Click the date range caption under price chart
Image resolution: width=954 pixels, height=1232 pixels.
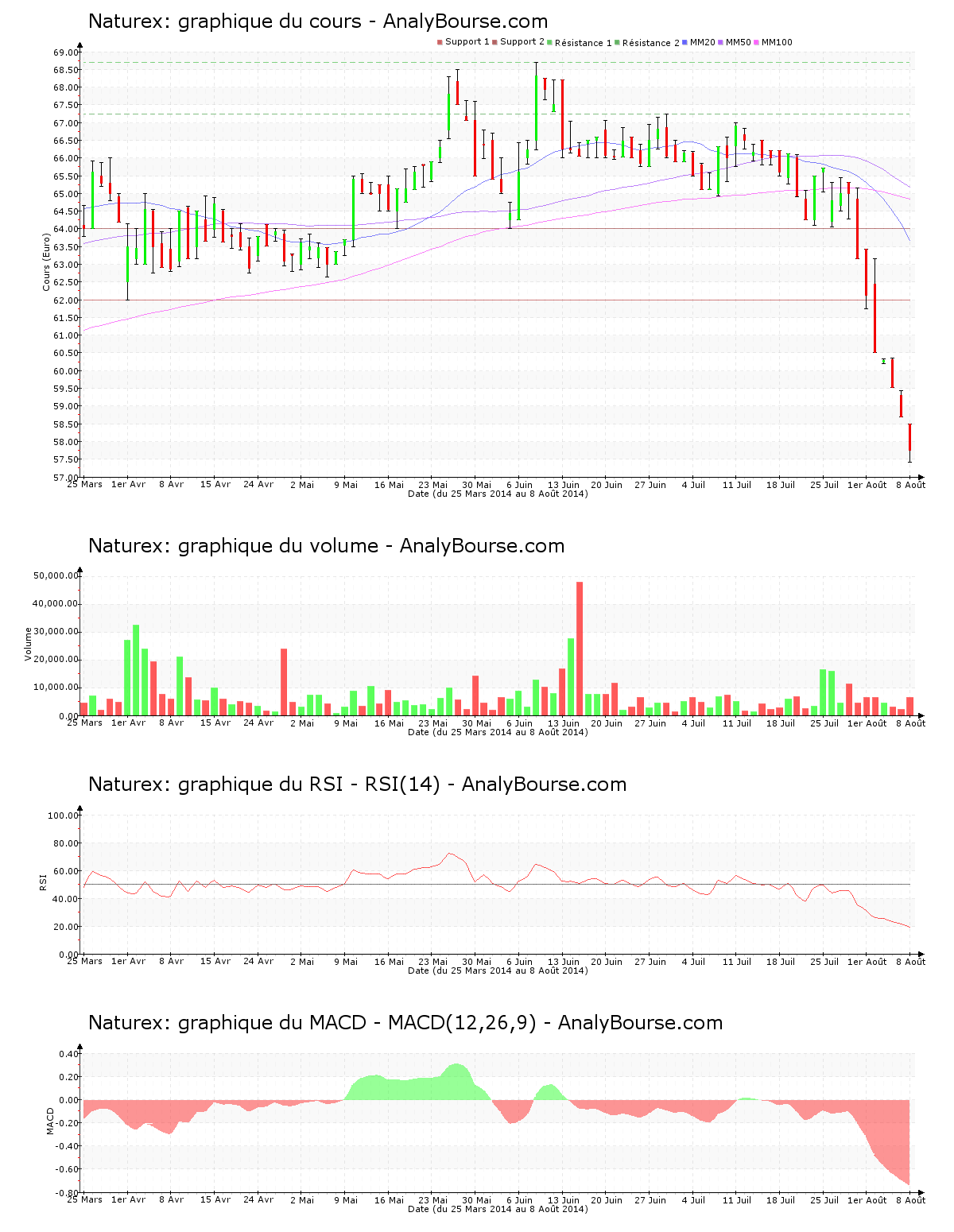click(498, 494)
